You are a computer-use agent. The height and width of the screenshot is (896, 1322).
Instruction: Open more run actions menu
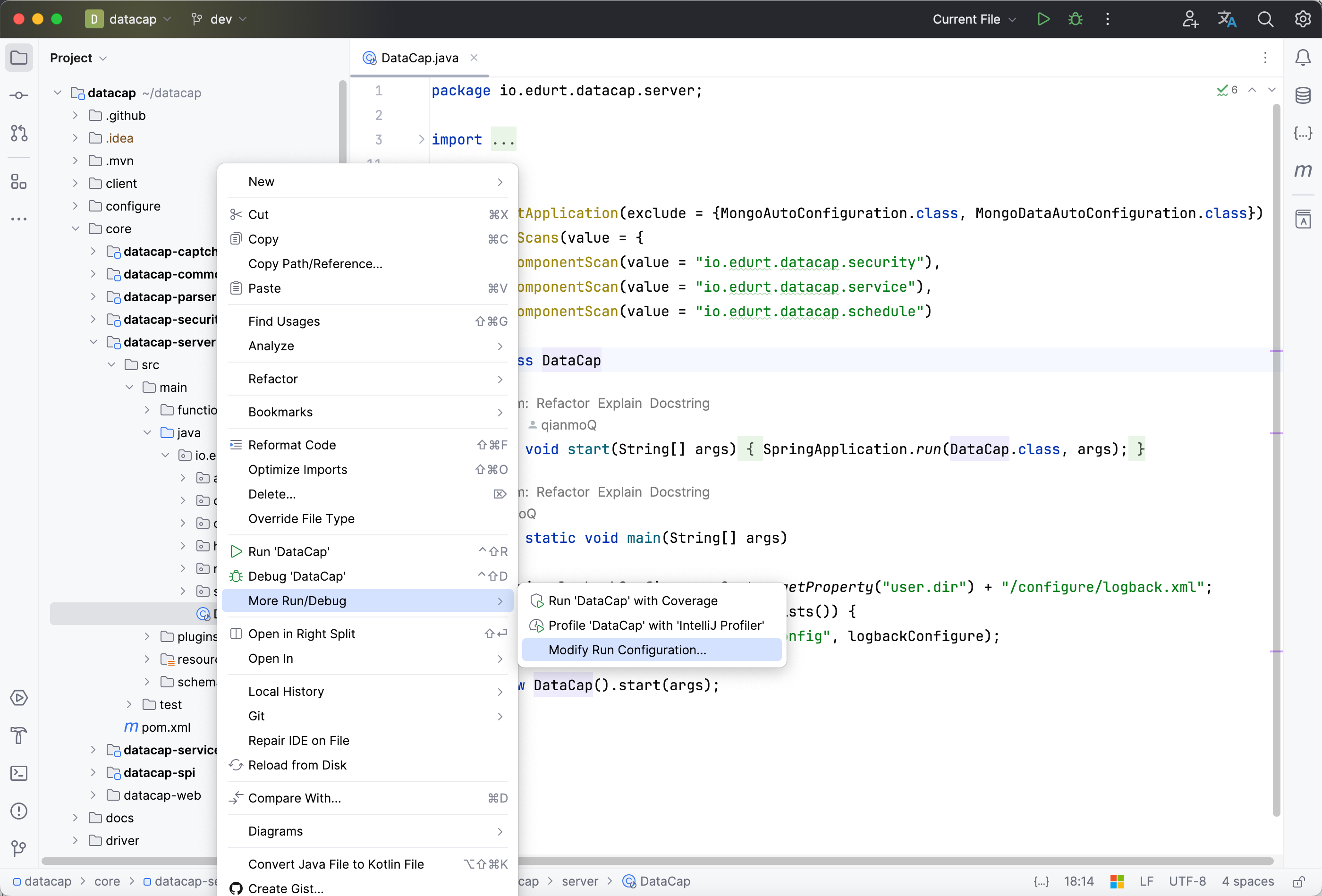coord(1107,19)
